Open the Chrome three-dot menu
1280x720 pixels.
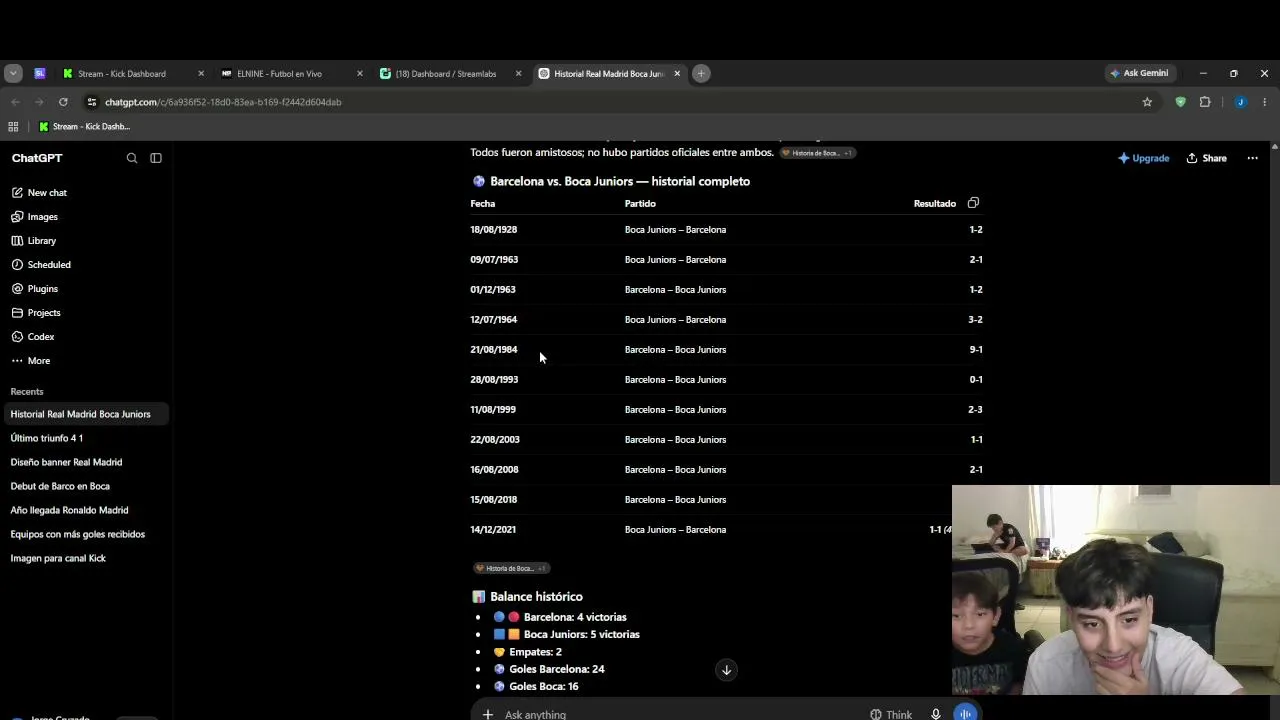1265,102
